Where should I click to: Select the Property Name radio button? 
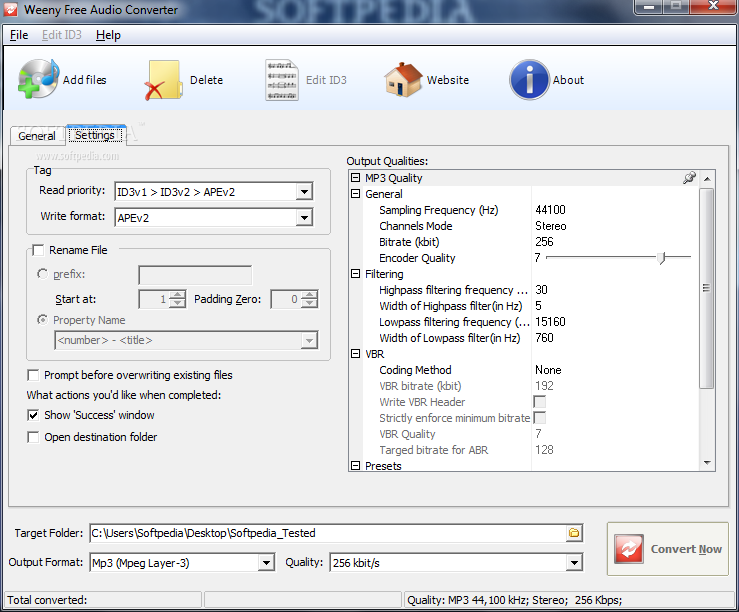(42, 320)
